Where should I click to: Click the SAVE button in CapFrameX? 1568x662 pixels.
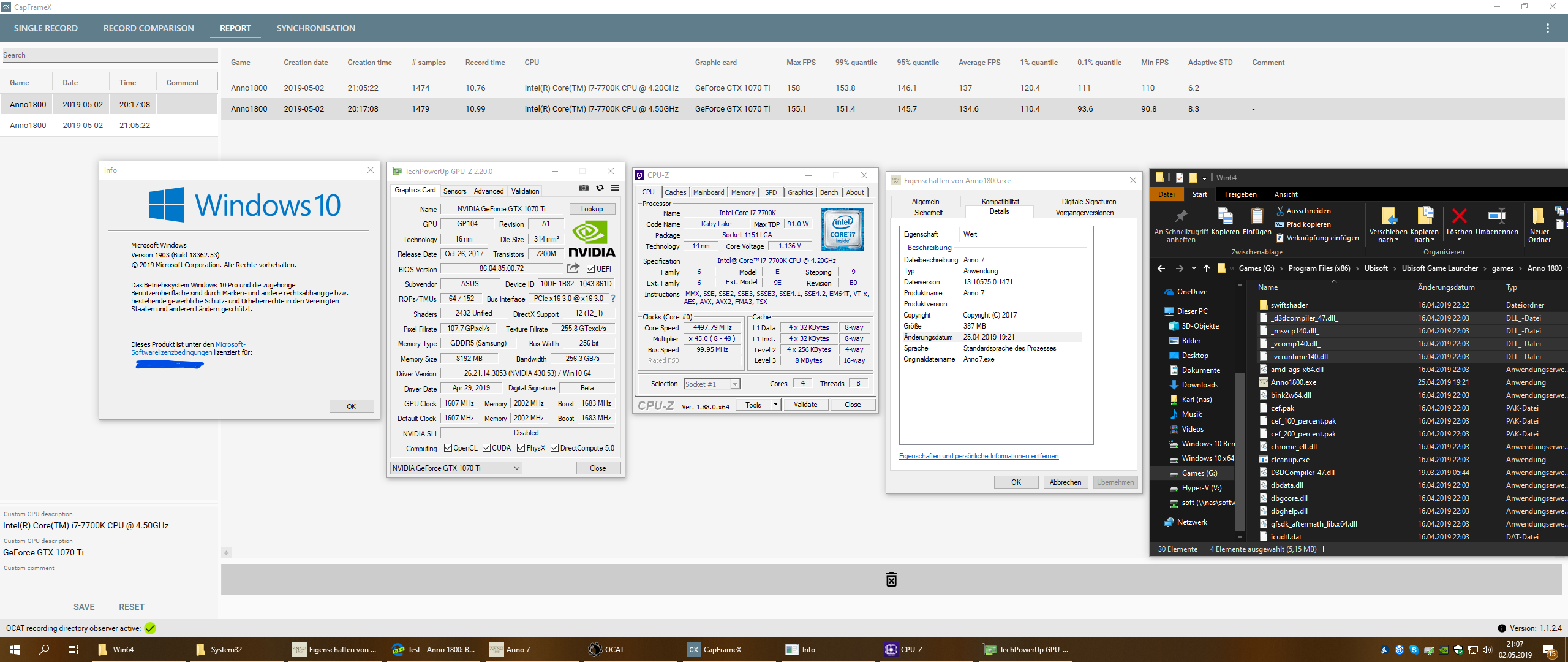pos(84,607)
